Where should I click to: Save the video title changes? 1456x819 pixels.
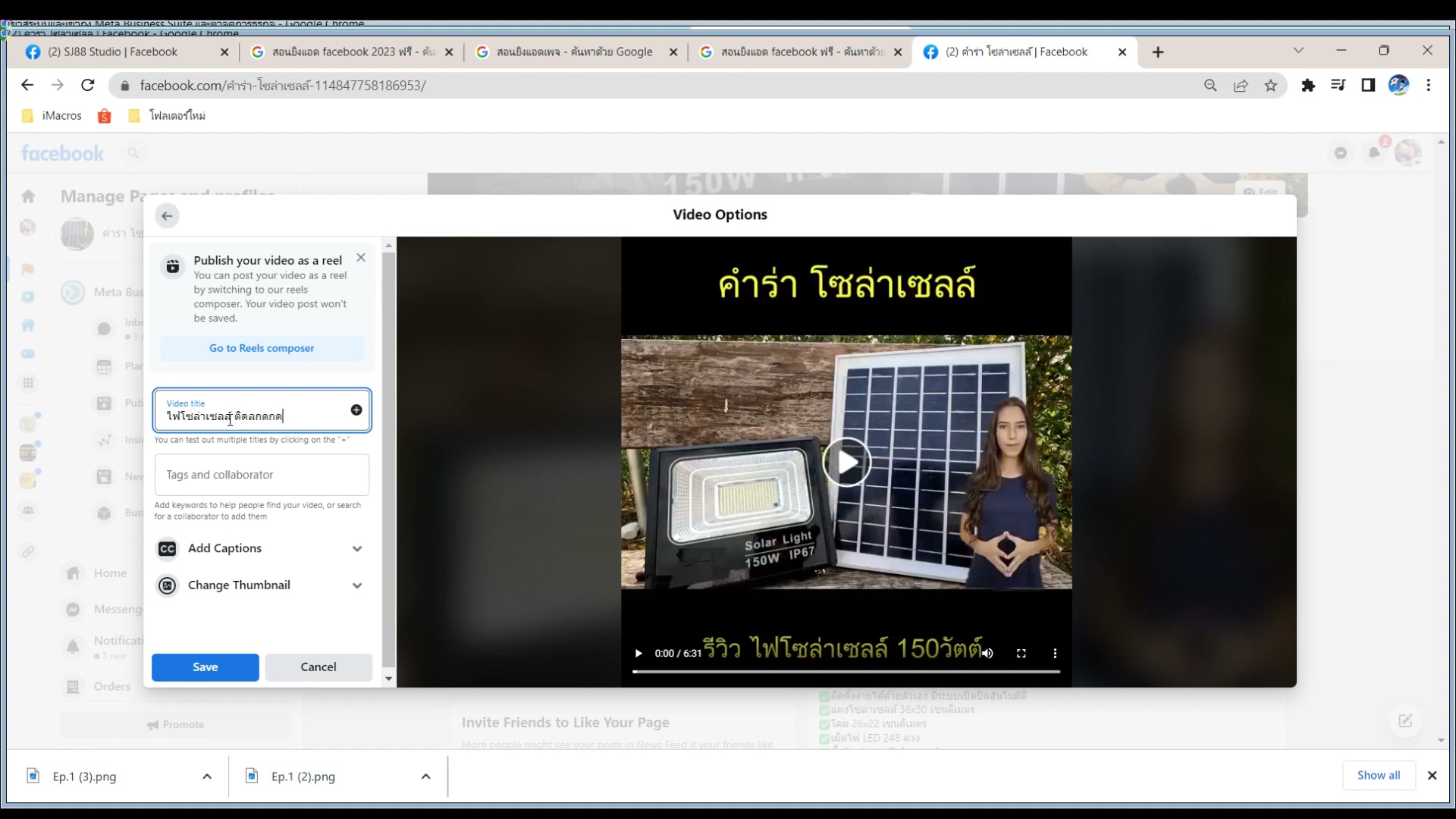[x=205, y=667]
